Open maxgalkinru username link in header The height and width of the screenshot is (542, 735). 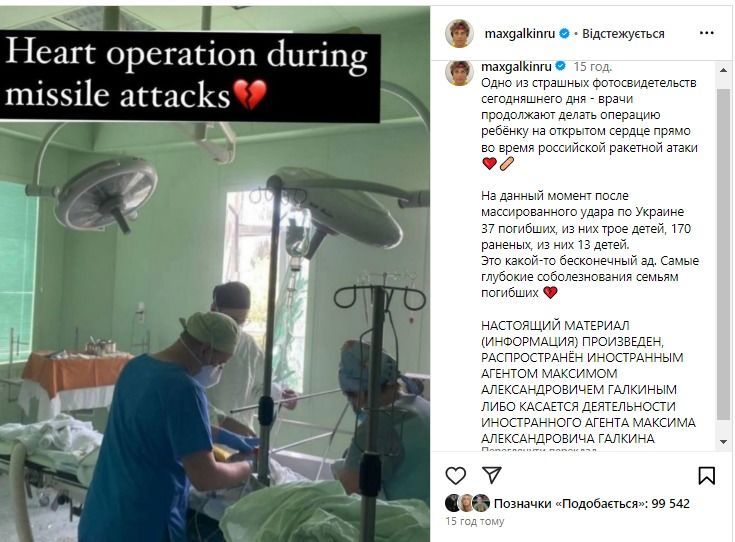pyautogui.click(x=519, y=34)
